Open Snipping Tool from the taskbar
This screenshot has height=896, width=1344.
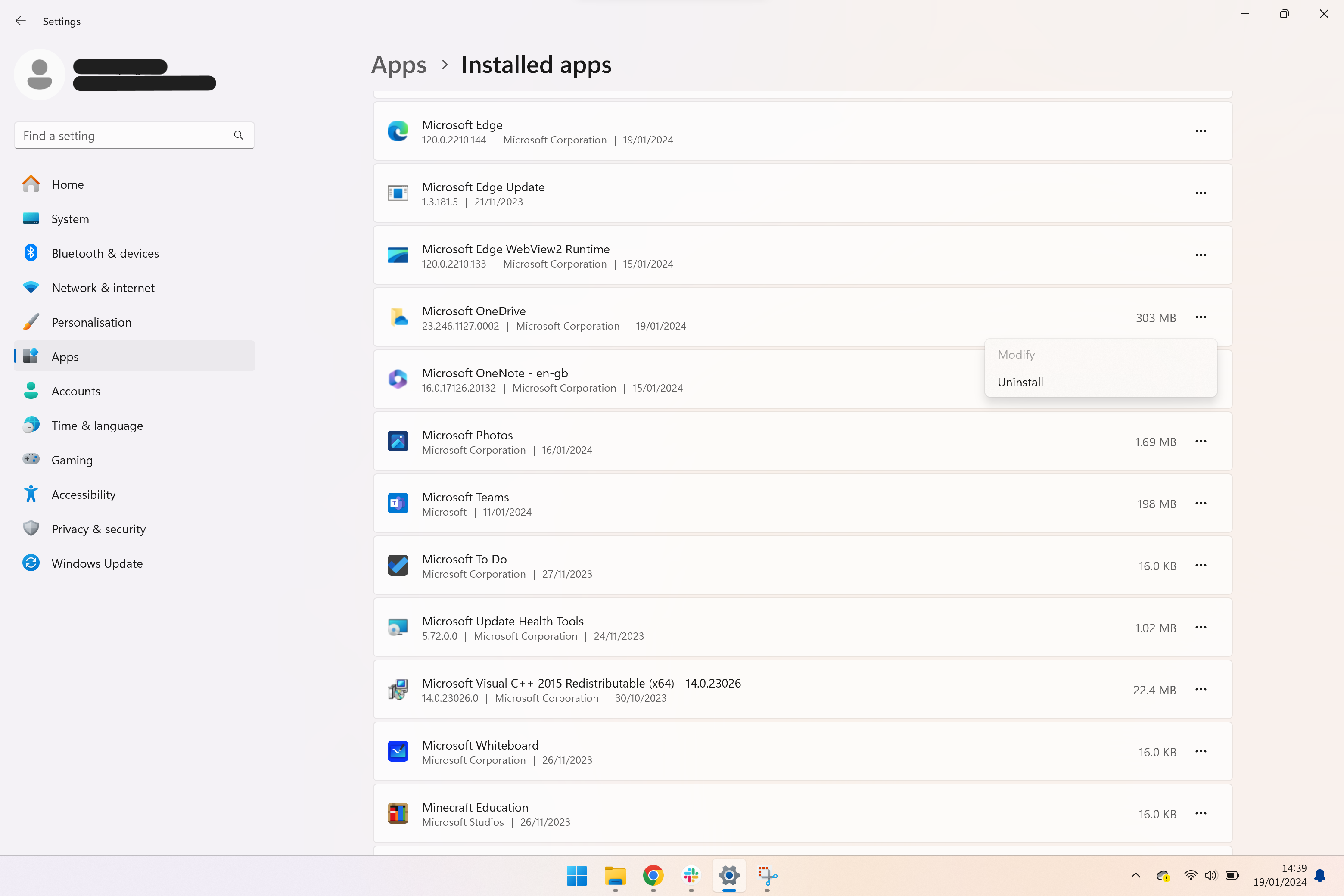[x=768, y=875]
